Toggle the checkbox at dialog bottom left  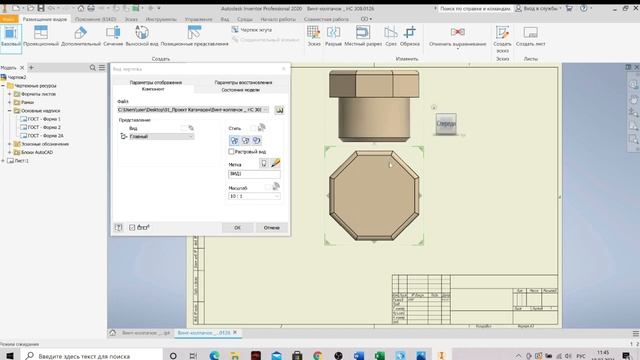point(132,227)
